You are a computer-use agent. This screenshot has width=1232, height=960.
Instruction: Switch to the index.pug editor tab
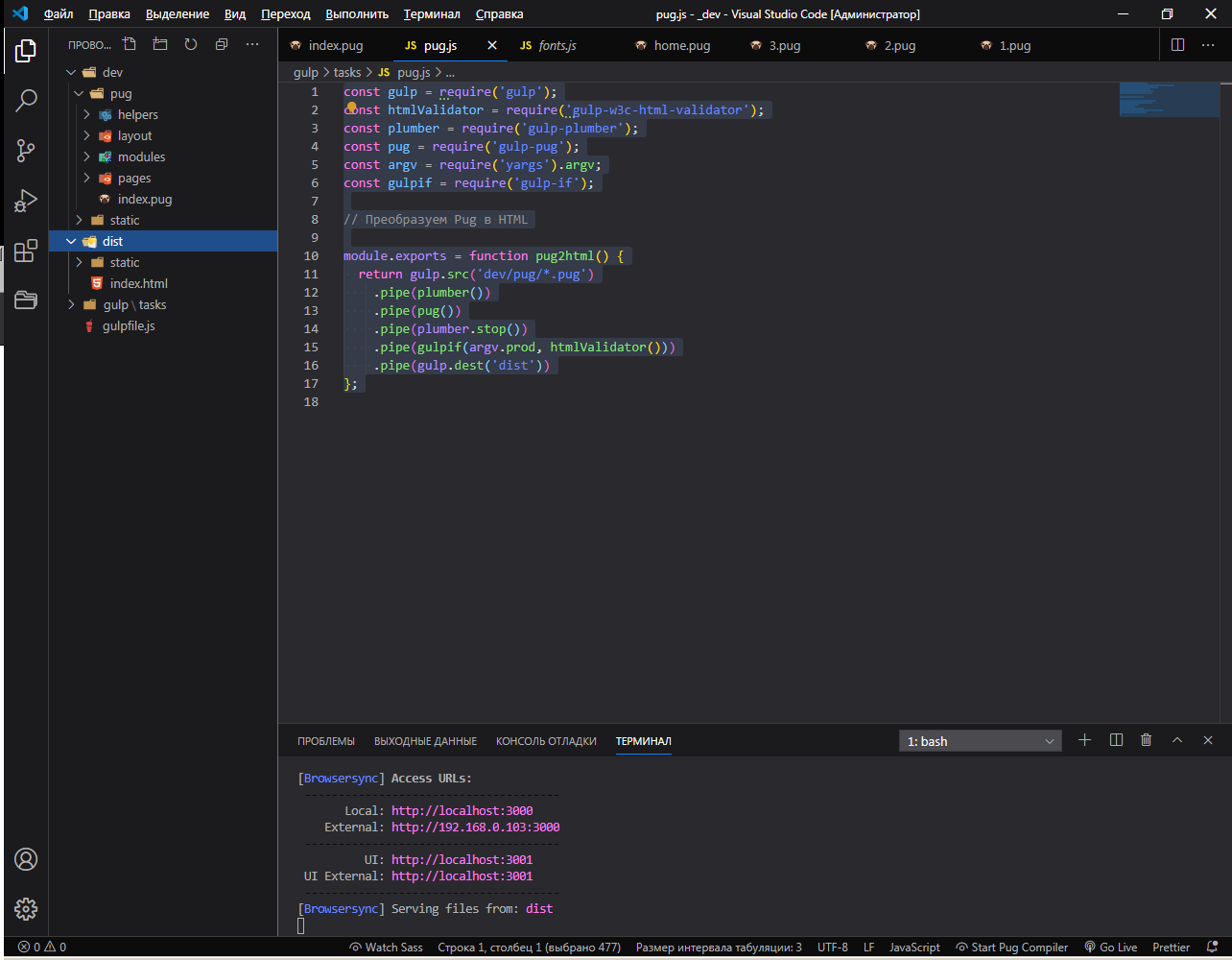pyautogui.click(x=335, y=45)
